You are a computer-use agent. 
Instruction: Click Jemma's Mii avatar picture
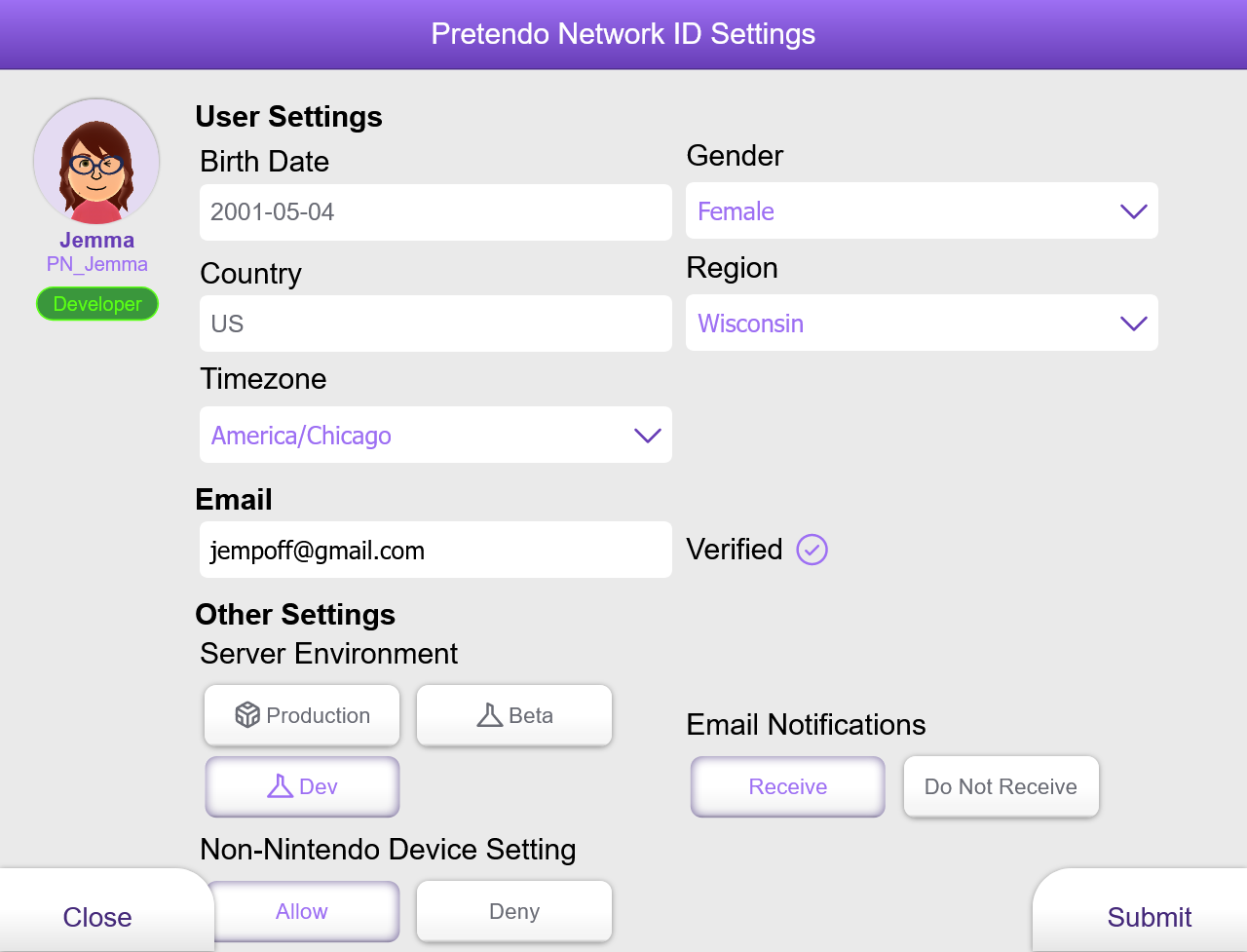96,162
